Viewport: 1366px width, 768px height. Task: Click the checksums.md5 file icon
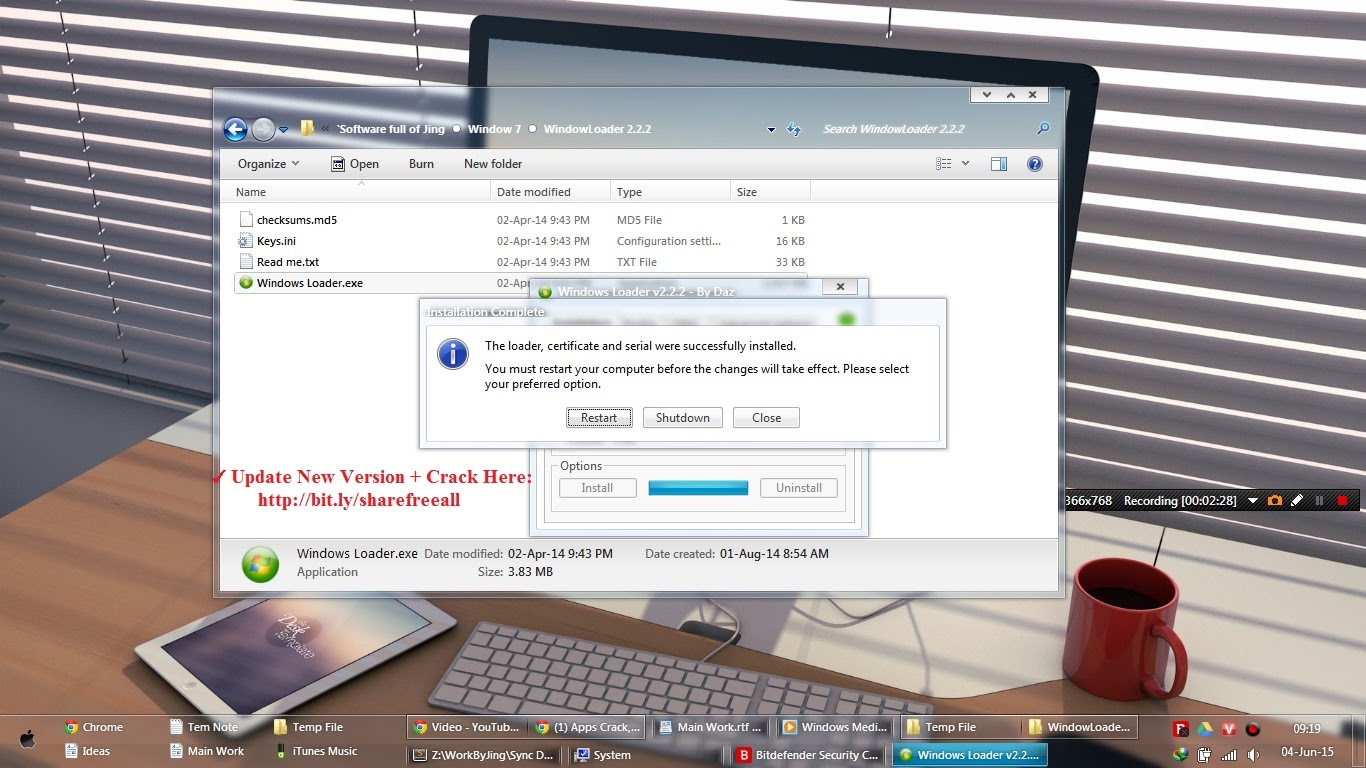click(246, 220)
